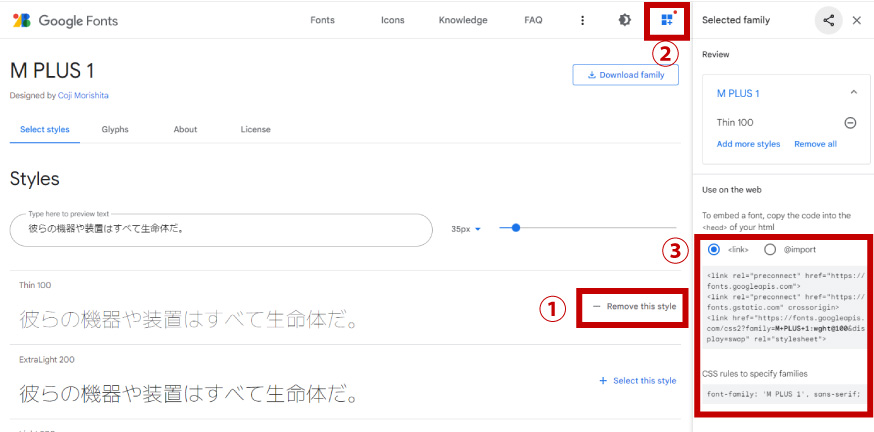This screenshot has width=874, height=432.
Task: Collapse the M PLUS 1 review card
Action: [x=853, y=93]
